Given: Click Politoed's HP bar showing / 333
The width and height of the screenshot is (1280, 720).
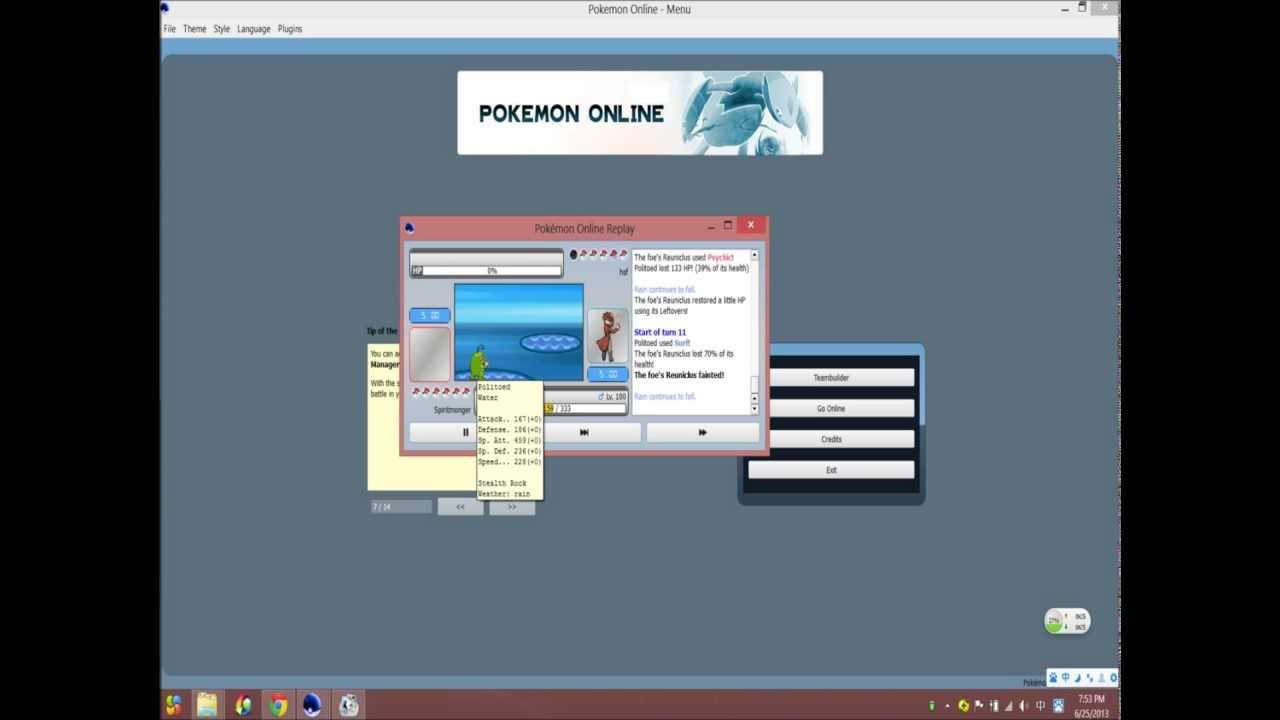Looking at the screenshot, I should (585, 408).
